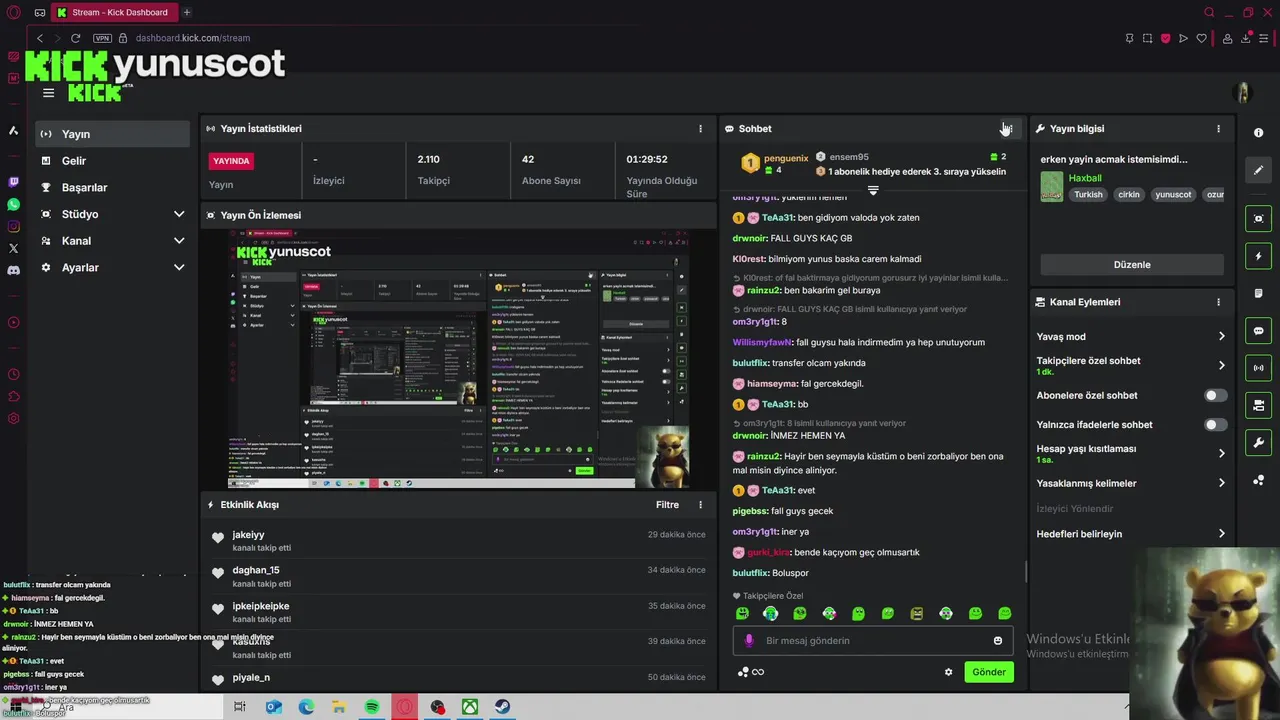Expand the Kanal sidebar section
This screenshot has width=1280, height=720.
click(179, 241)
